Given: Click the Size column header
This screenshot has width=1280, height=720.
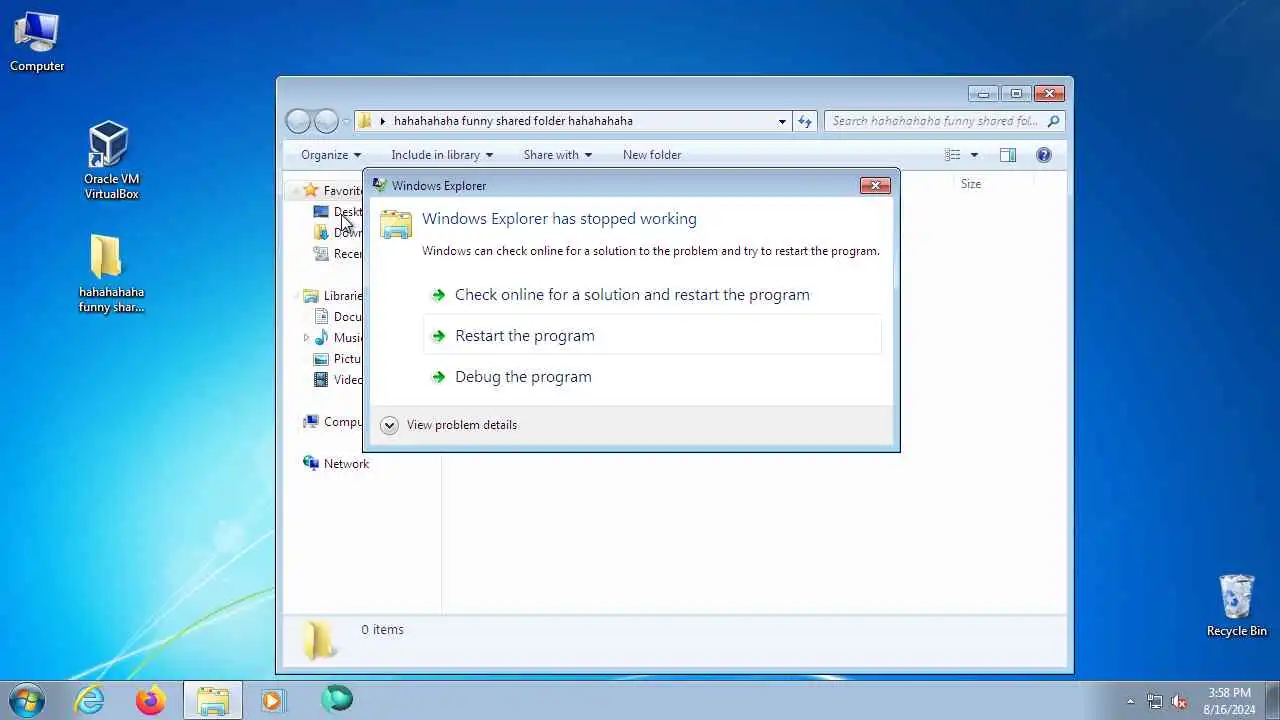Looking at the screenshot, I should tap(971, 184).
